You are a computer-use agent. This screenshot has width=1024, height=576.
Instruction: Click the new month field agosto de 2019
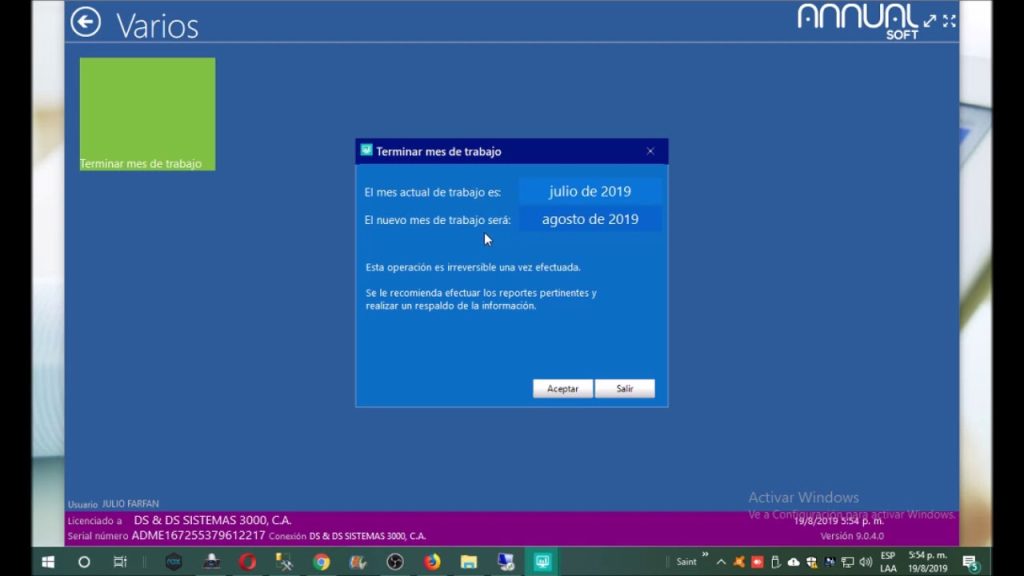[589, 219]
